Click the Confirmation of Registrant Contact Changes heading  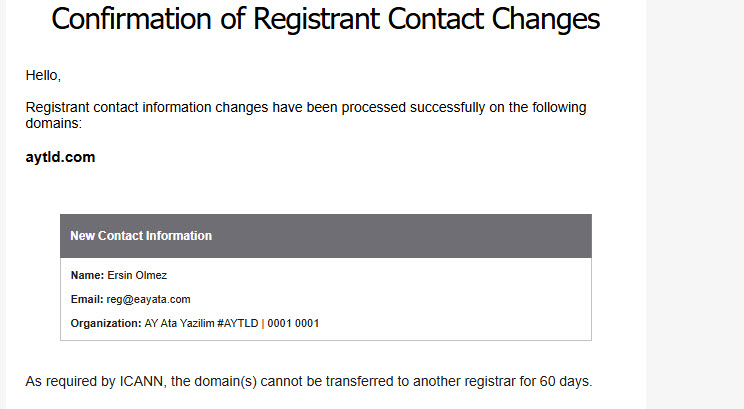click(x=326, y=19)
